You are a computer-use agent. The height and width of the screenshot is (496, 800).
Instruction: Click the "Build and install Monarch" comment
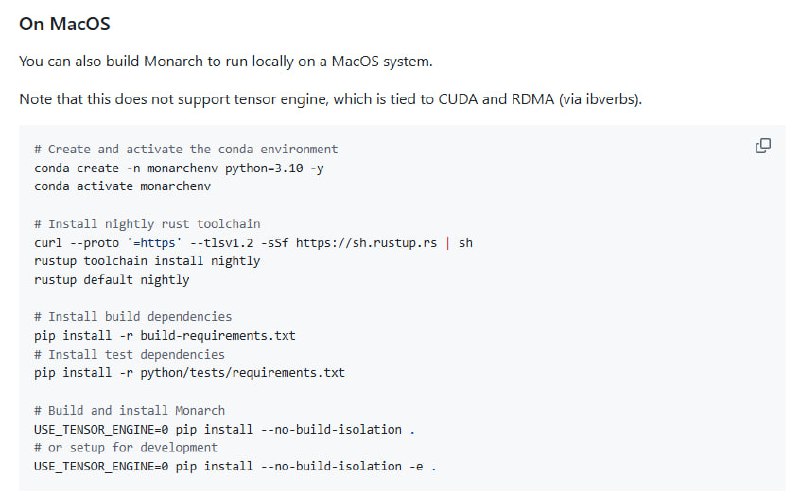129,410
